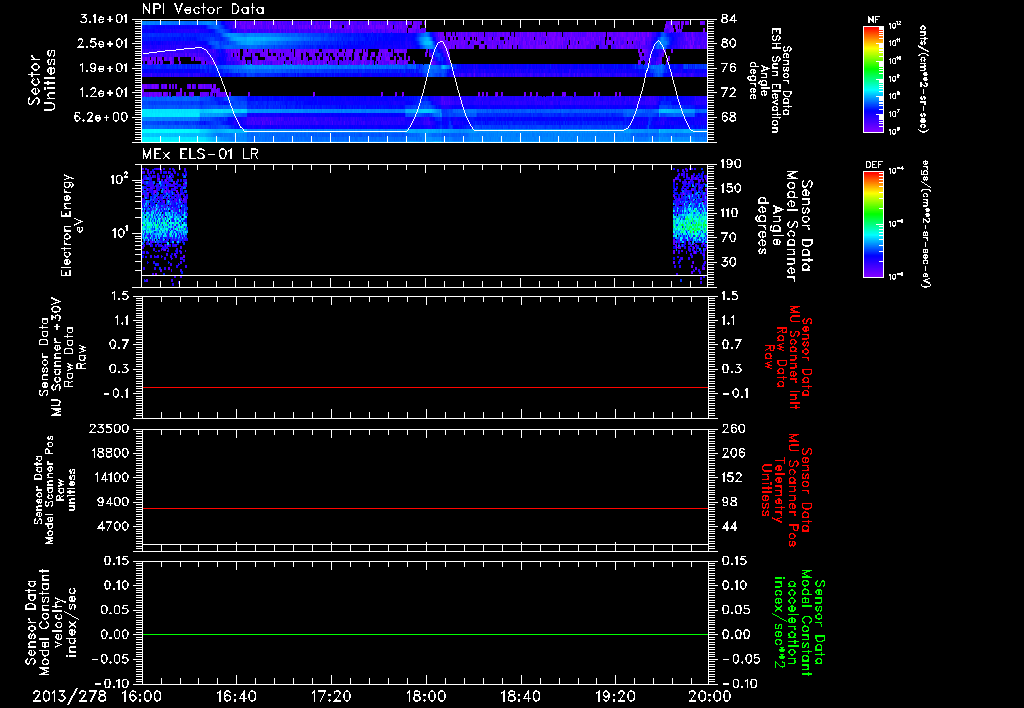Click the green "Model Constant acceleration" label
Viewport: 1024px width, 708px height.
(799, 622)
